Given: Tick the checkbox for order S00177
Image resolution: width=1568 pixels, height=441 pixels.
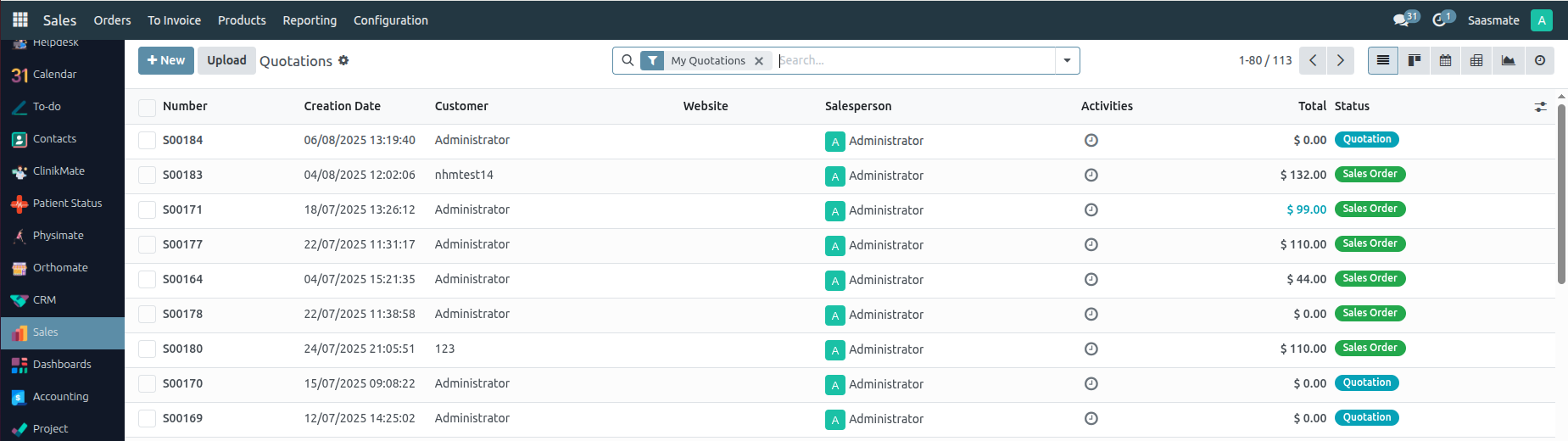Looking at the screenshot, I should click(148, 244).
